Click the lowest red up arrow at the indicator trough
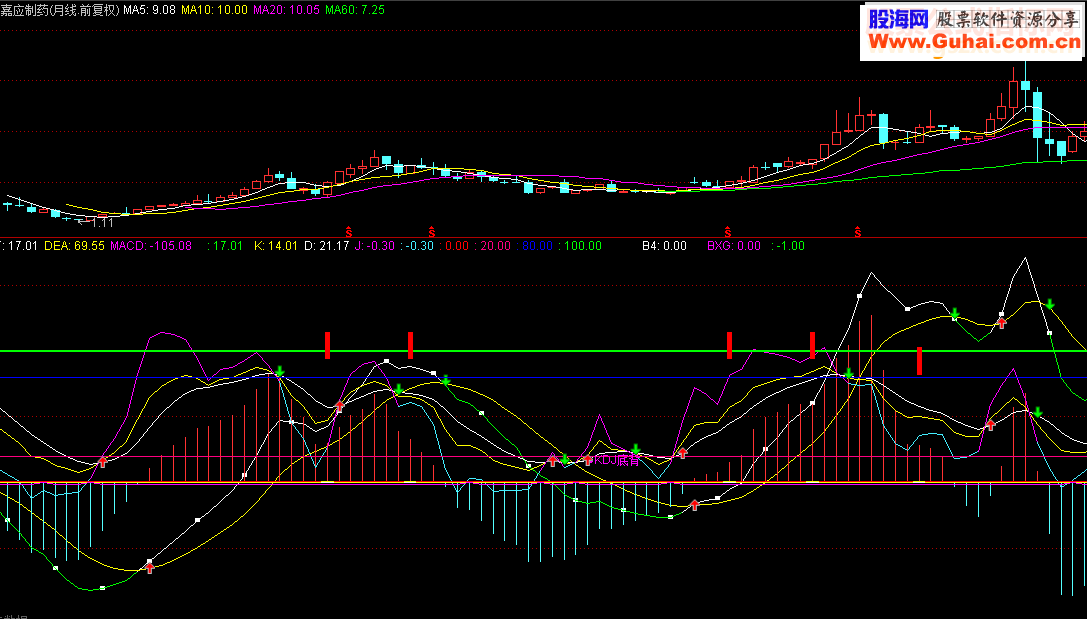Image resolution: width=1087 pixels, height=619 pixels. pos(150,568)
